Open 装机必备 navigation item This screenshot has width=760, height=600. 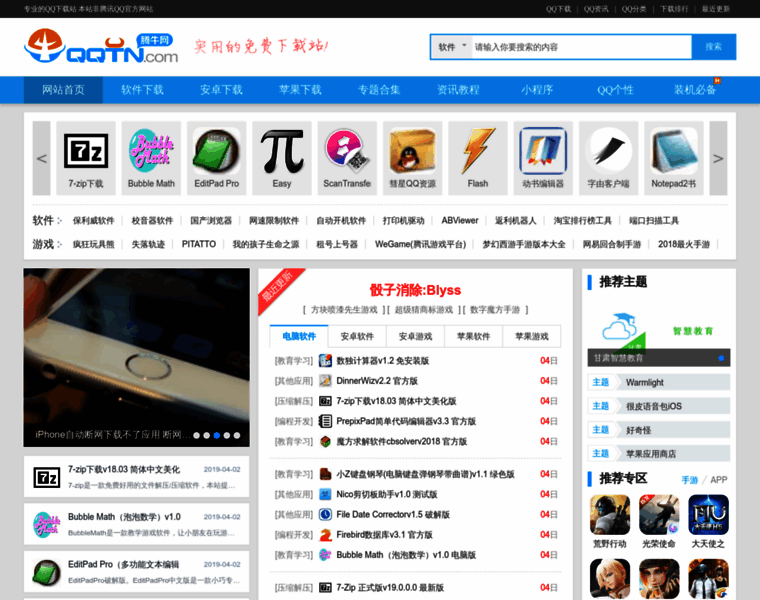[x=695, y=90]
